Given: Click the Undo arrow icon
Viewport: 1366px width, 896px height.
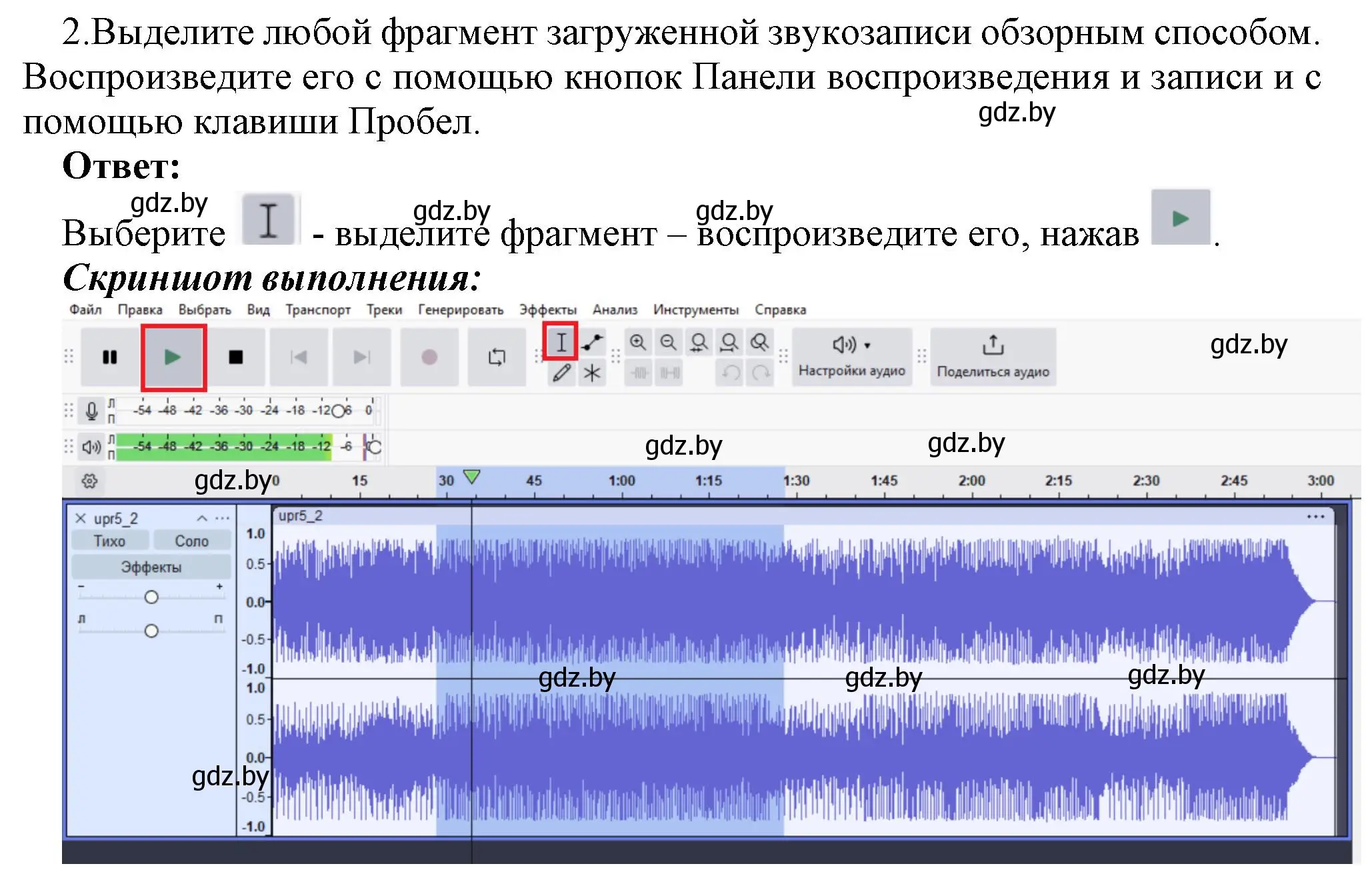Looking at the screenshot, I should 731,373.
